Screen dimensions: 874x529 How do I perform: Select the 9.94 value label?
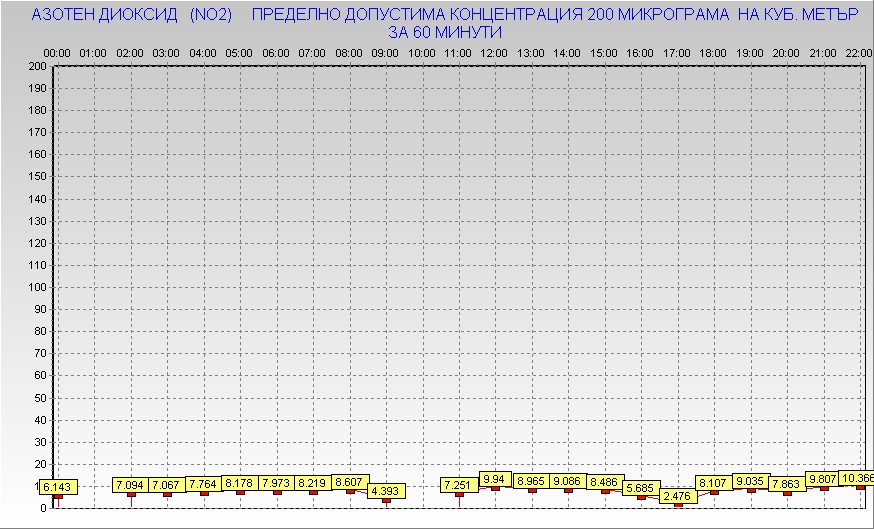[495, 479]
